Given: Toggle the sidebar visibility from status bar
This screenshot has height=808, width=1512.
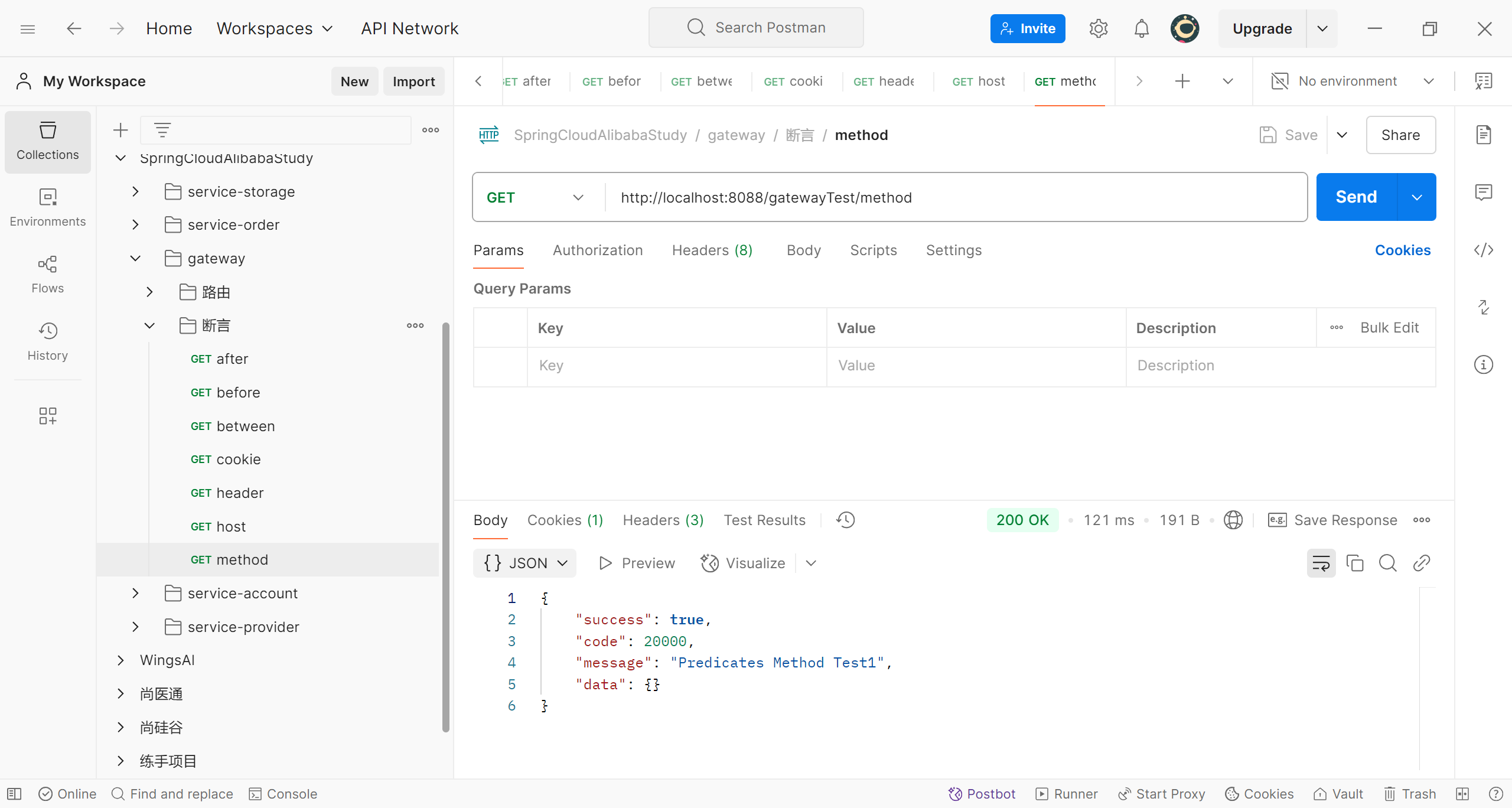Looking at the screenshot, I should click(x=14, y=793).
